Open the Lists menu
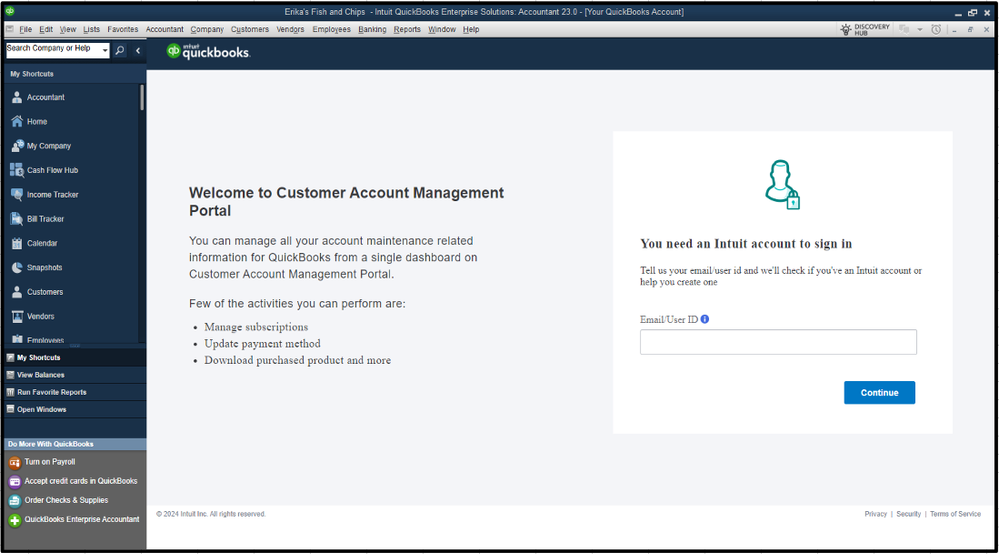The image size is (999, 554). 91,29
